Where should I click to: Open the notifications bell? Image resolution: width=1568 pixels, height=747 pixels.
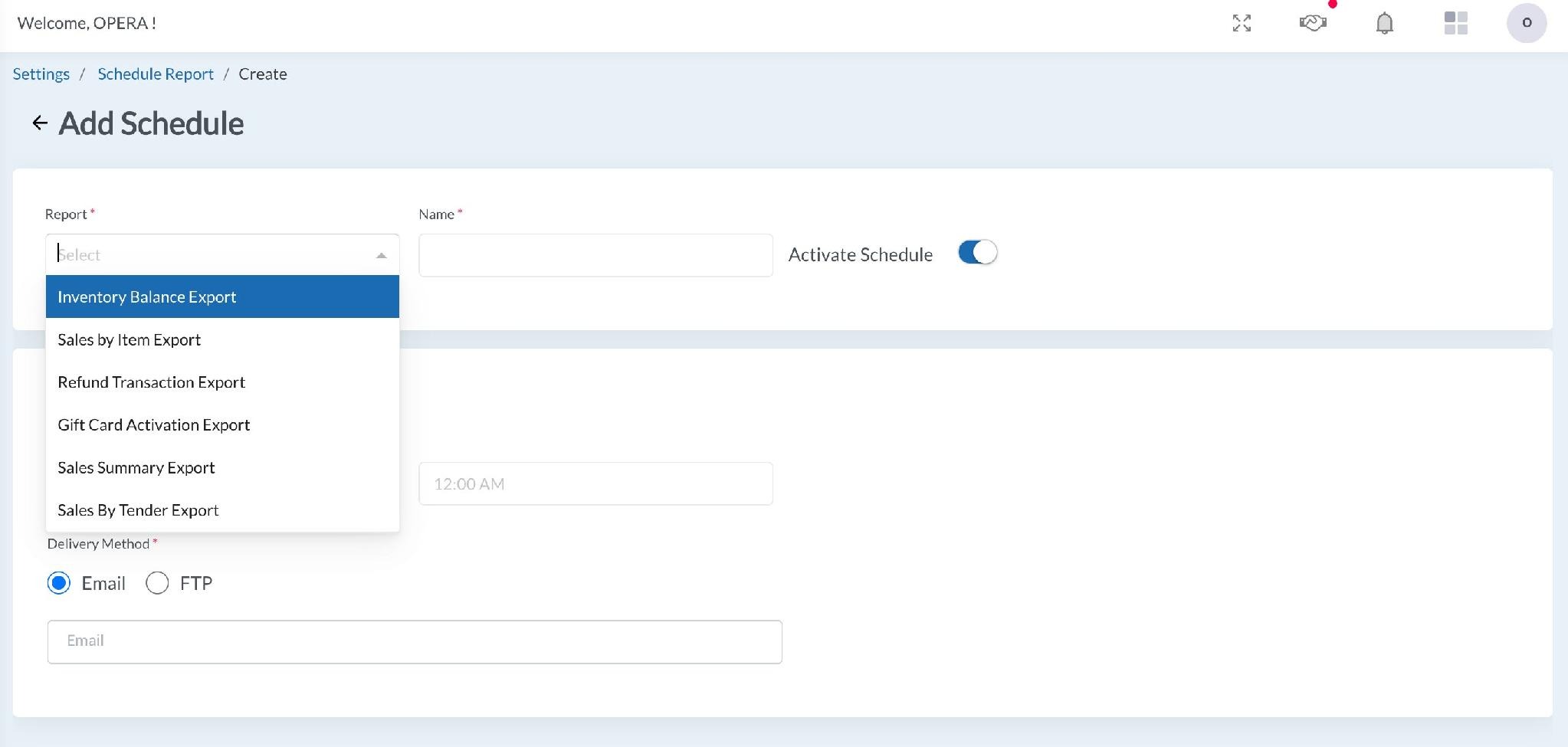1384,23
